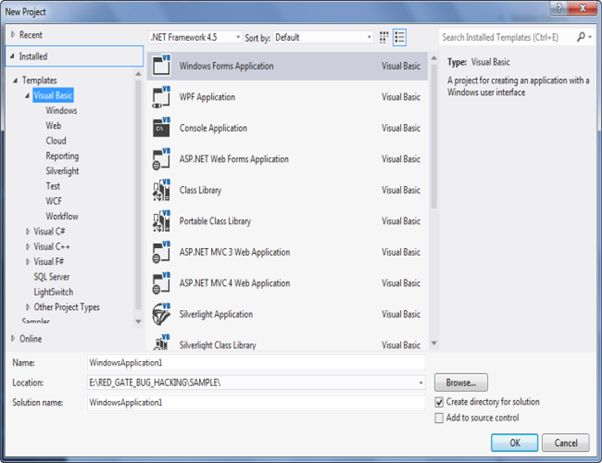602x463 pixels.
Task: Click the Solution name input field
Action: [256, 402]
